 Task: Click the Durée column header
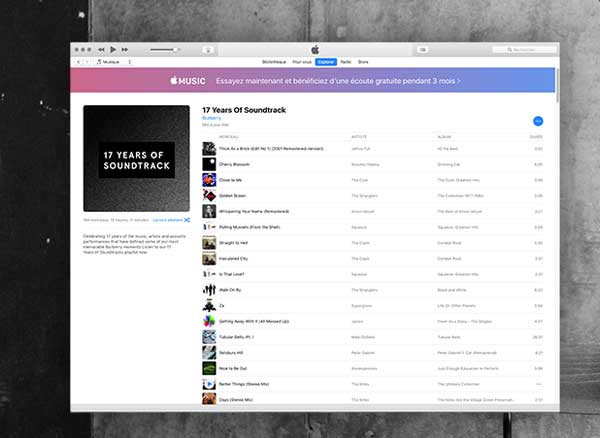pyautogui.click(x=536, y=137)
